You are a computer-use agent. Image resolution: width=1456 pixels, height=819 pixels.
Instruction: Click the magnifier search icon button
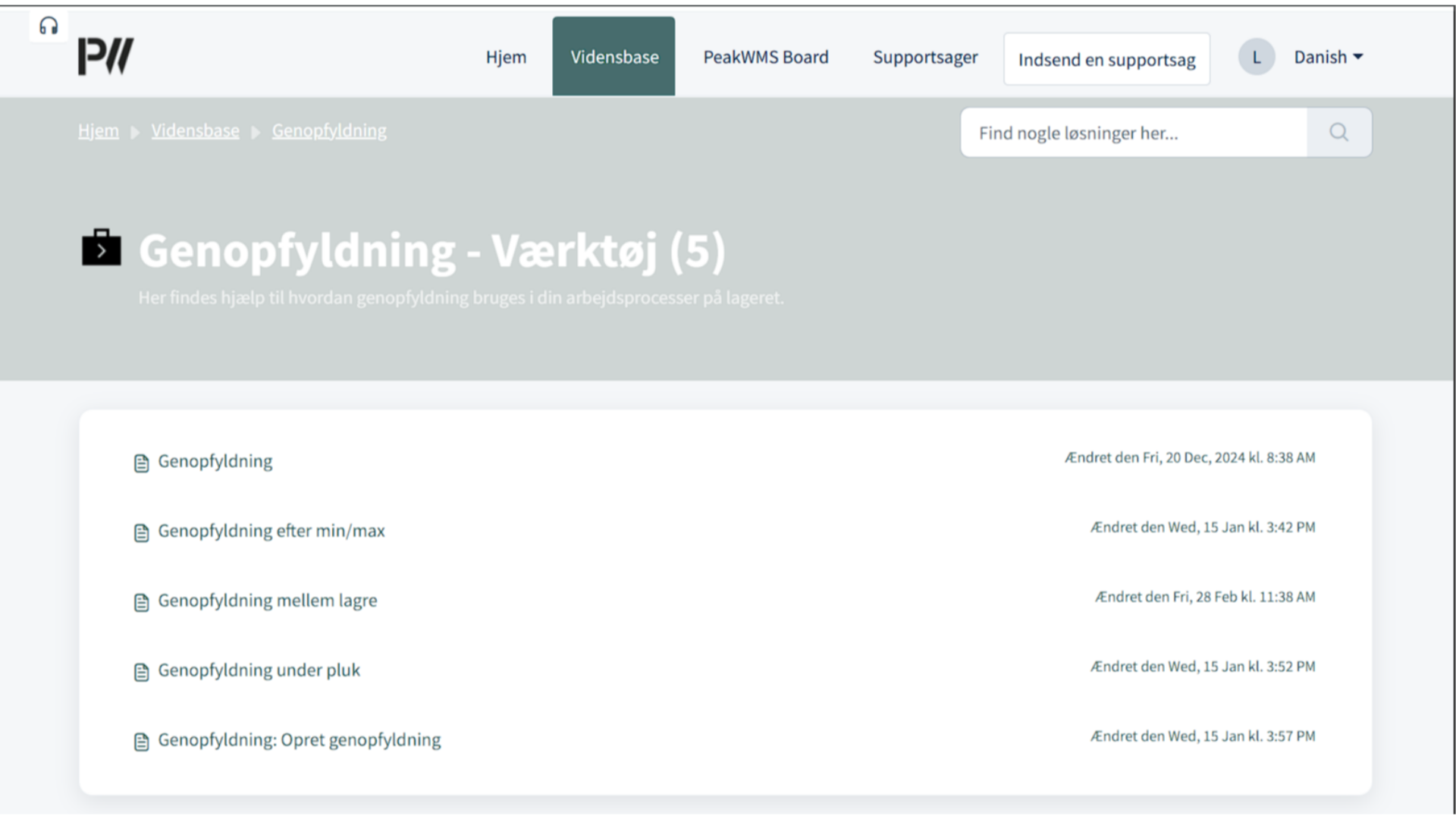(x=1338, y=133)
